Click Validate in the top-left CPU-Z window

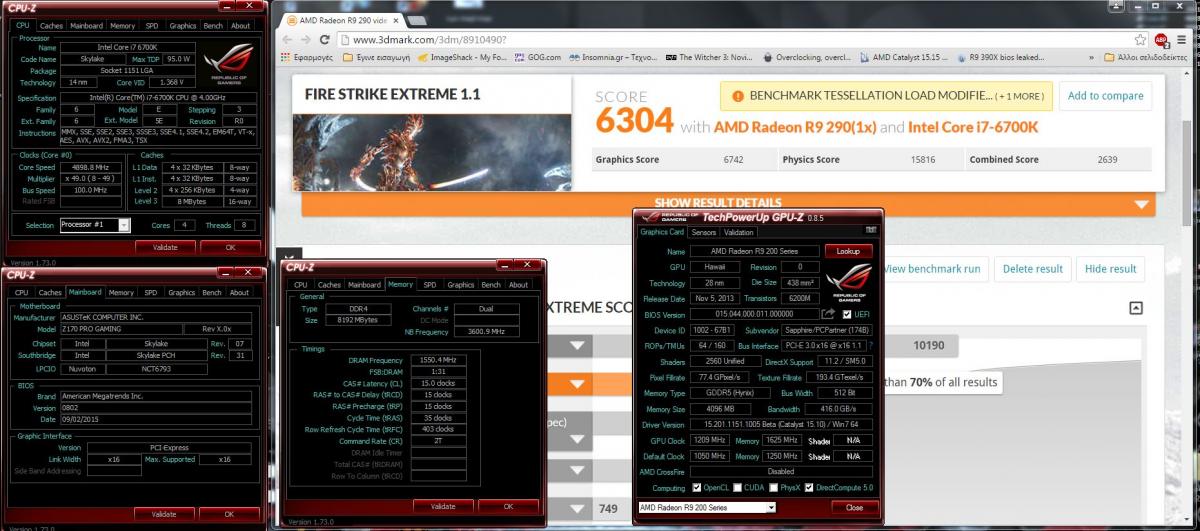point(164,246)
